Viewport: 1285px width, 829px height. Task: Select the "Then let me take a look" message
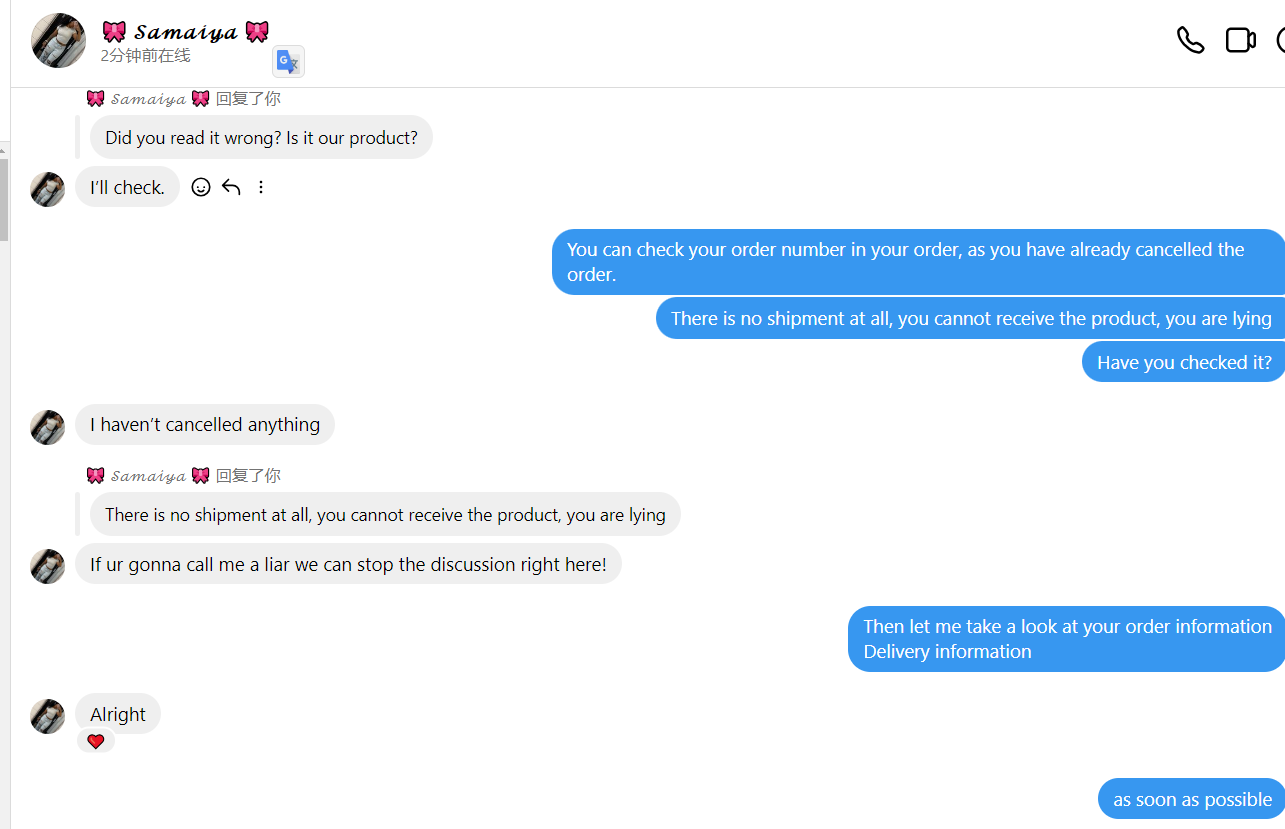tap(1066, 639)
